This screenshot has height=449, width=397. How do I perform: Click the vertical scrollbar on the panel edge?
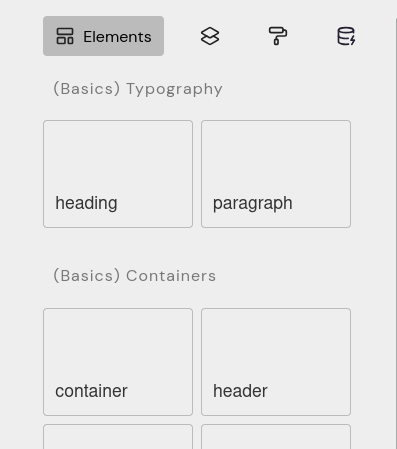click(x=396, y=233)
